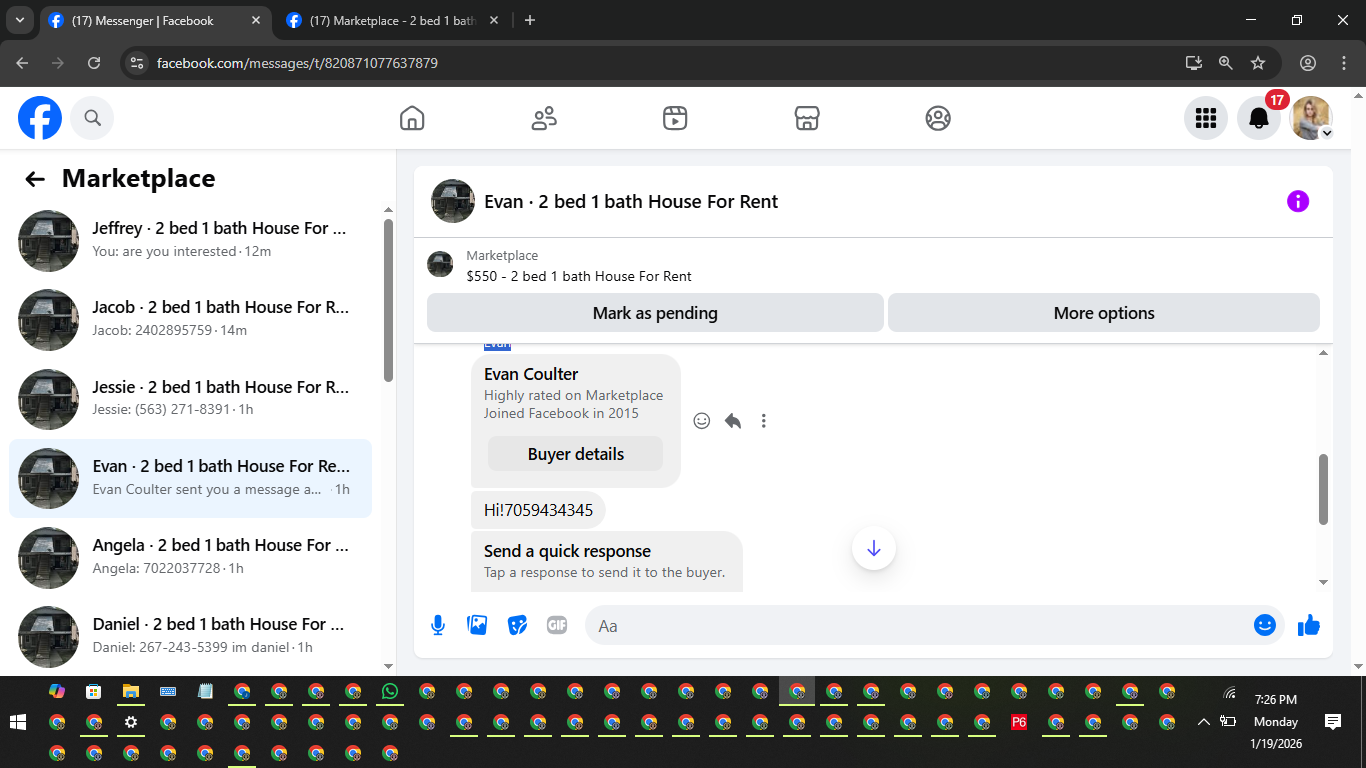Open zoom magnifier in address bar
The image size is (1366, 768).
click(1226, 63)
